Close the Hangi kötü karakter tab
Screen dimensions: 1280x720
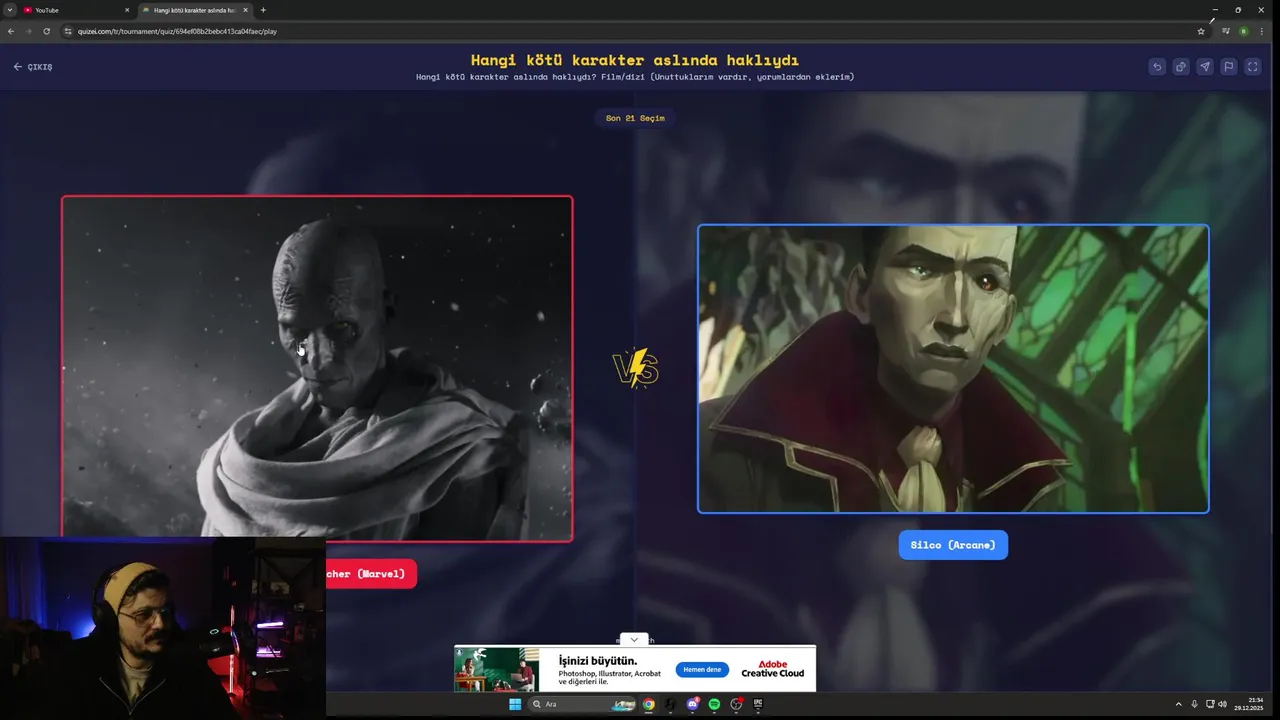(x=245, y=10)
